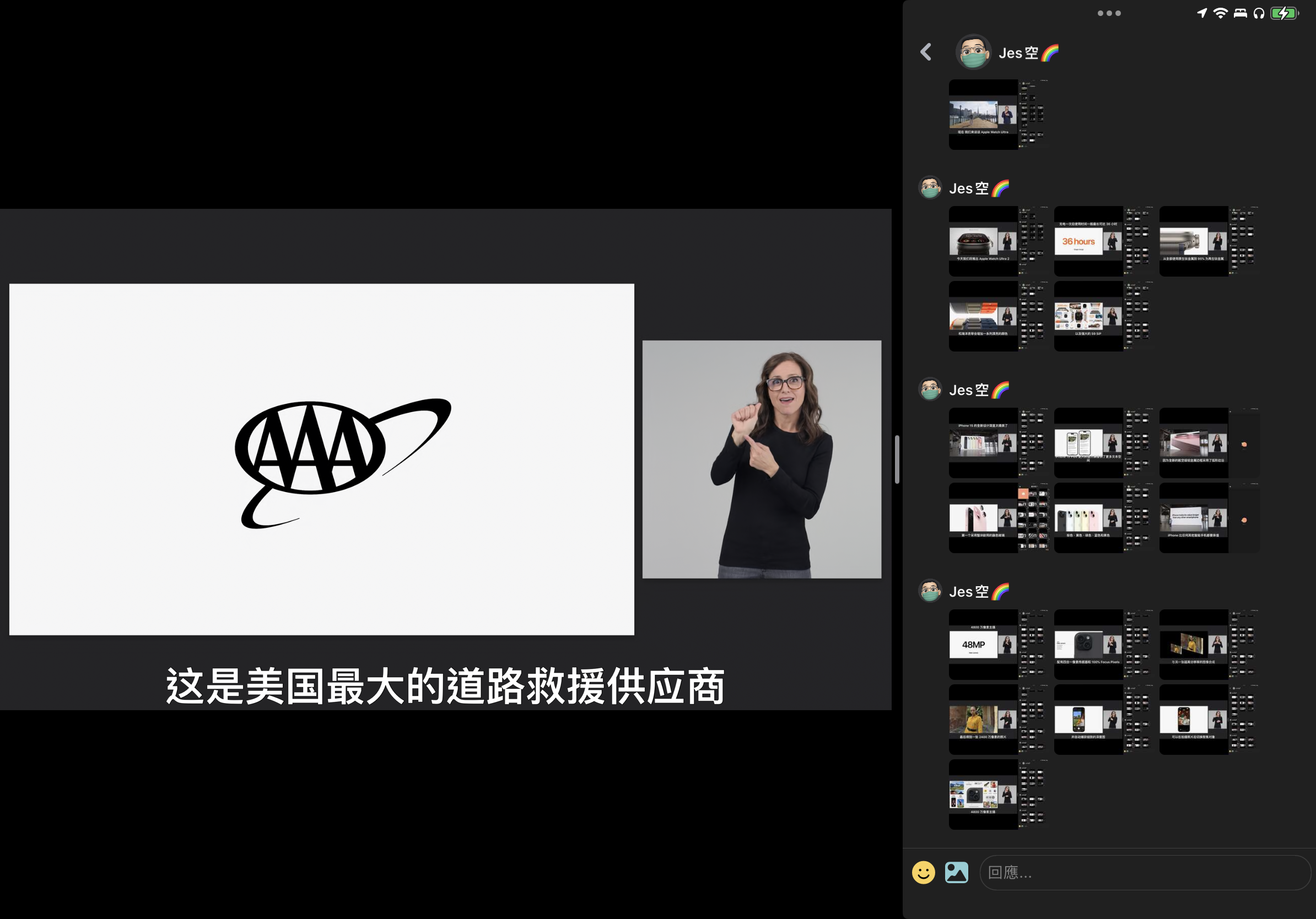Tap the AAA logo slide in video
Screen dimensions: 1316x919
[x=321, y=459]
